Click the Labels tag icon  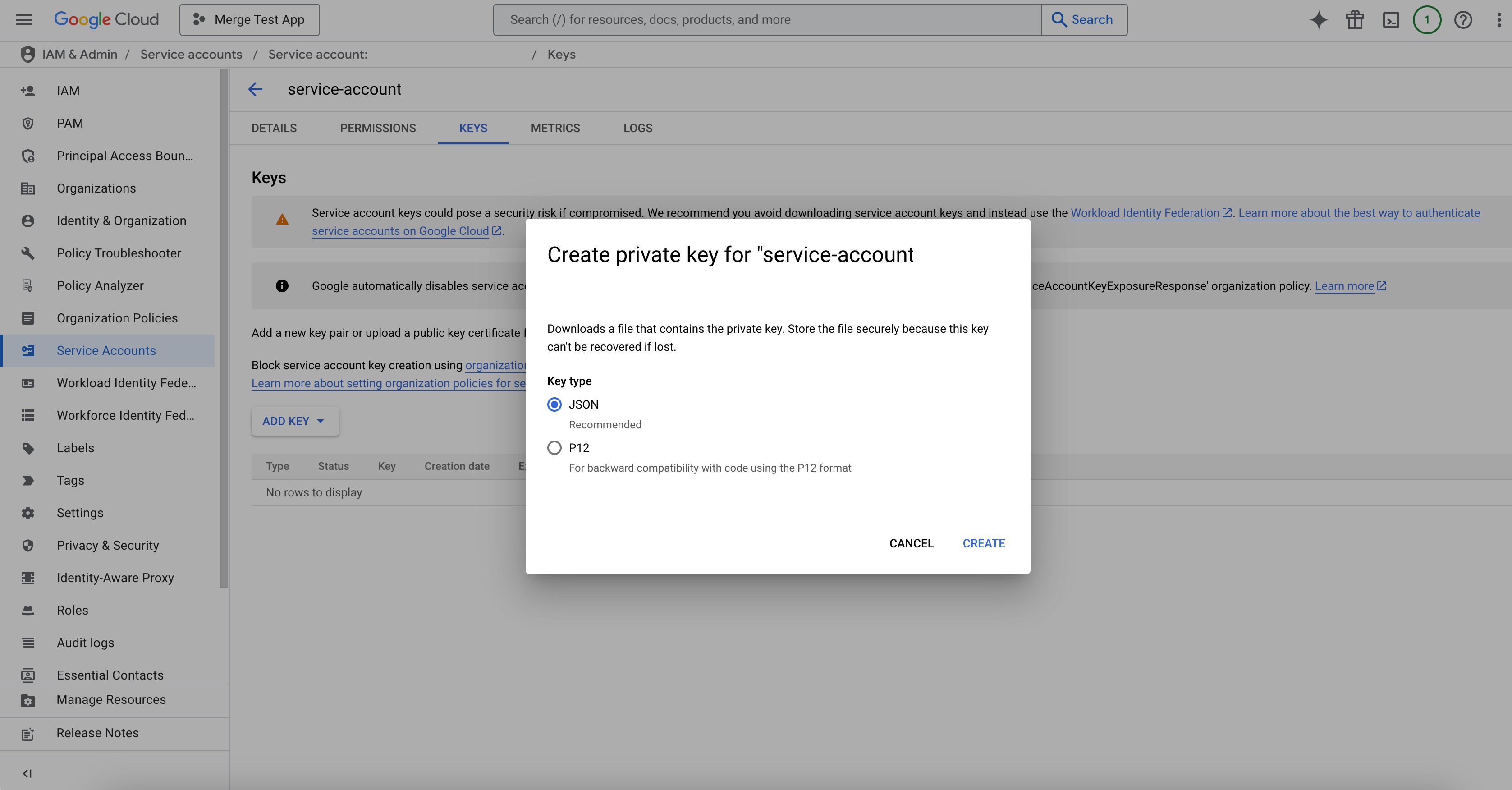(27, 448)
